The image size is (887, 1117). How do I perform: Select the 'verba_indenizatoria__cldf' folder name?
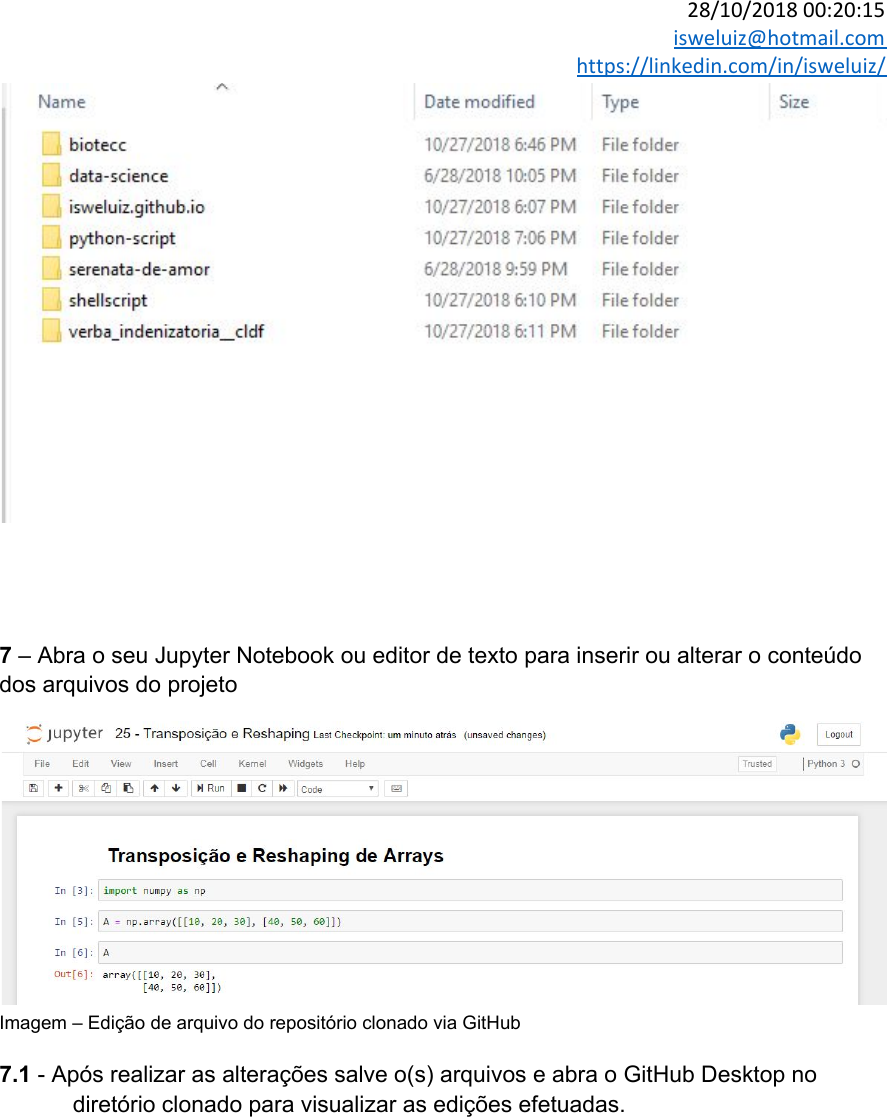tap(166, 331)
